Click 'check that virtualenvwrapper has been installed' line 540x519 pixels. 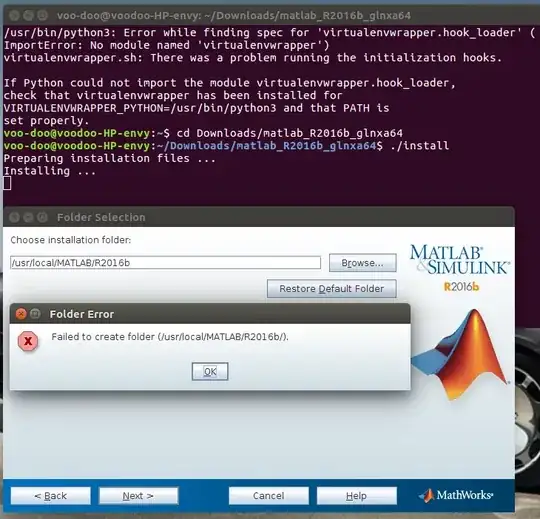173,95
